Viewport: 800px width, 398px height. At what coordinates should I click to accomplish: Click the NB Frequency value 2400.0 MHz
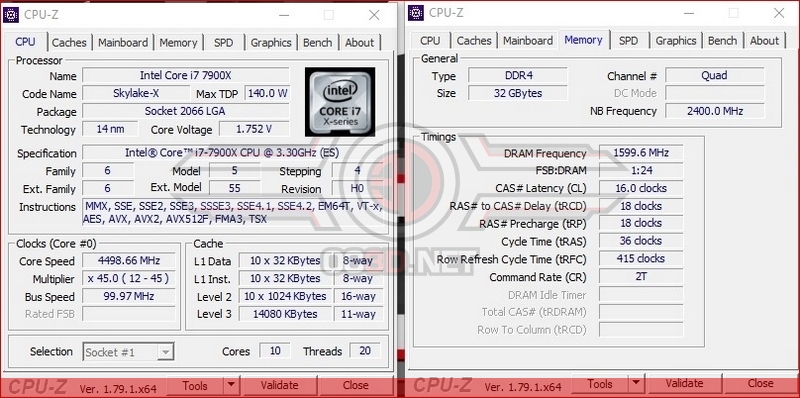[715, 111]
